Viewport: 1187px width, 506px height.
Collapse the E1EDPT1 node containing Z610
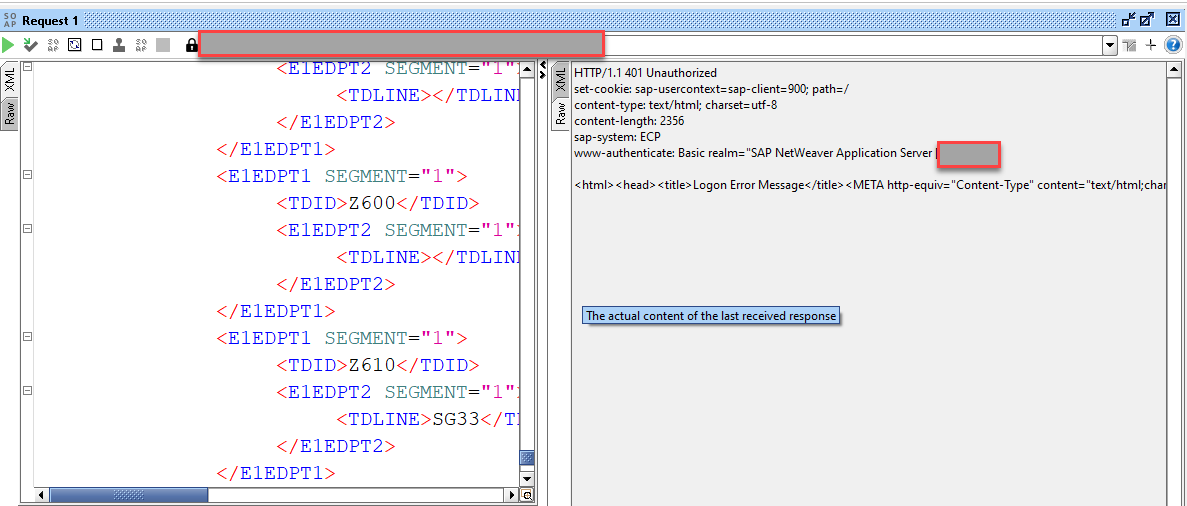click(27, 337)
